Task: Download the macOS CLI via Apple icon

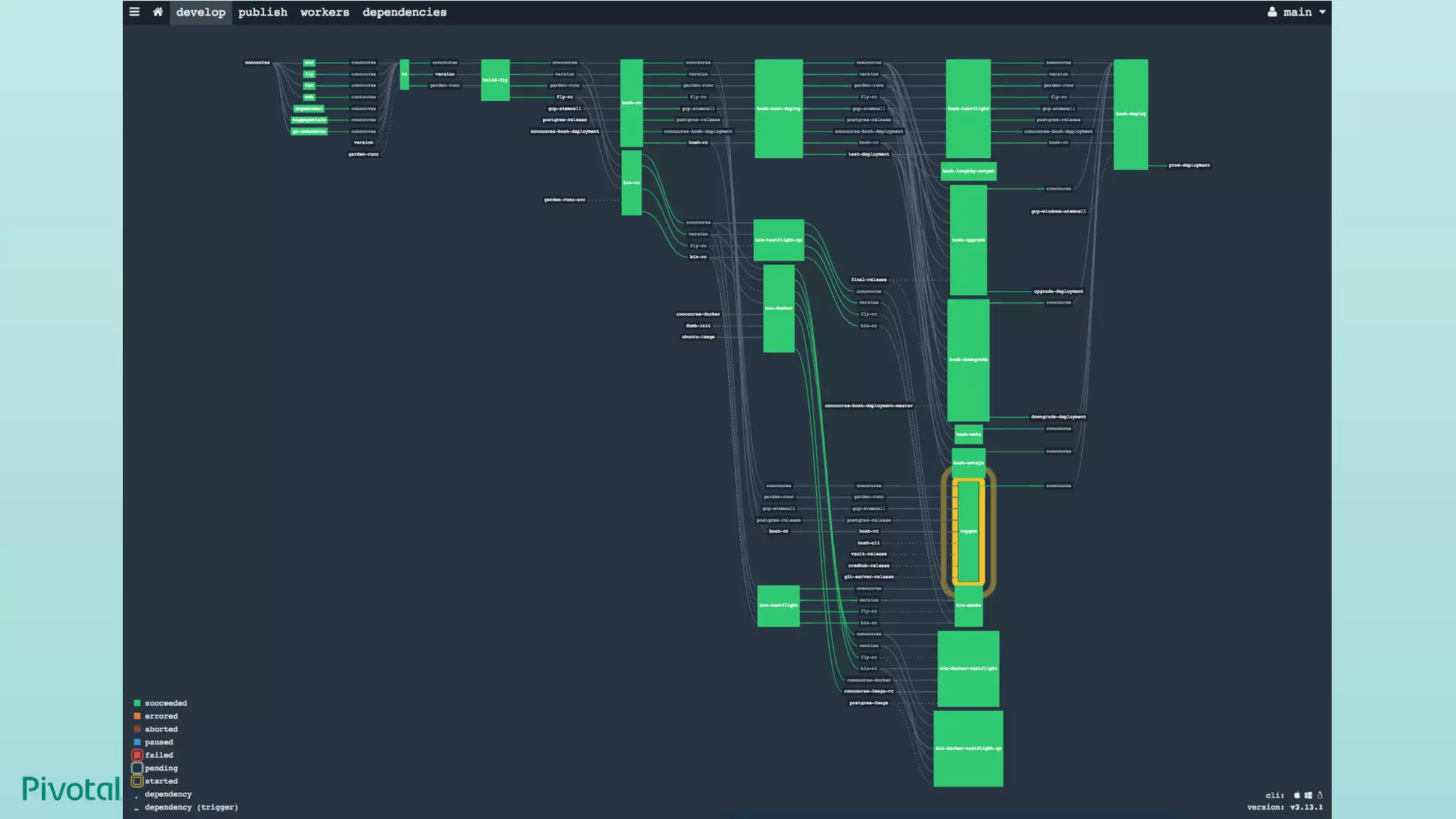Action: point(1297,796)
